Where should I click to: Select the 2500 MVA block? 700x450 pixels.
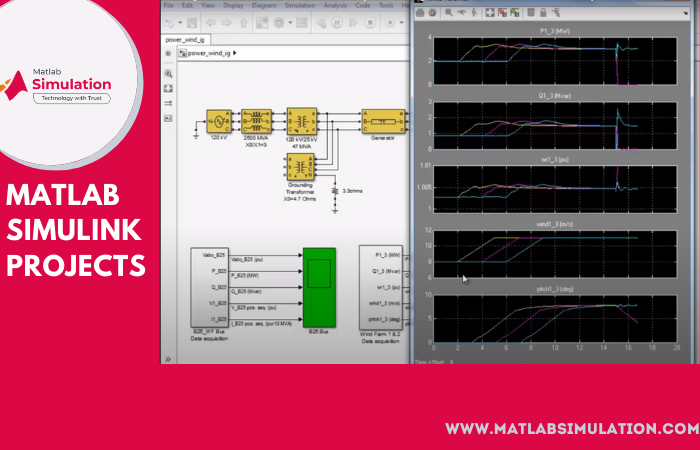256,121
